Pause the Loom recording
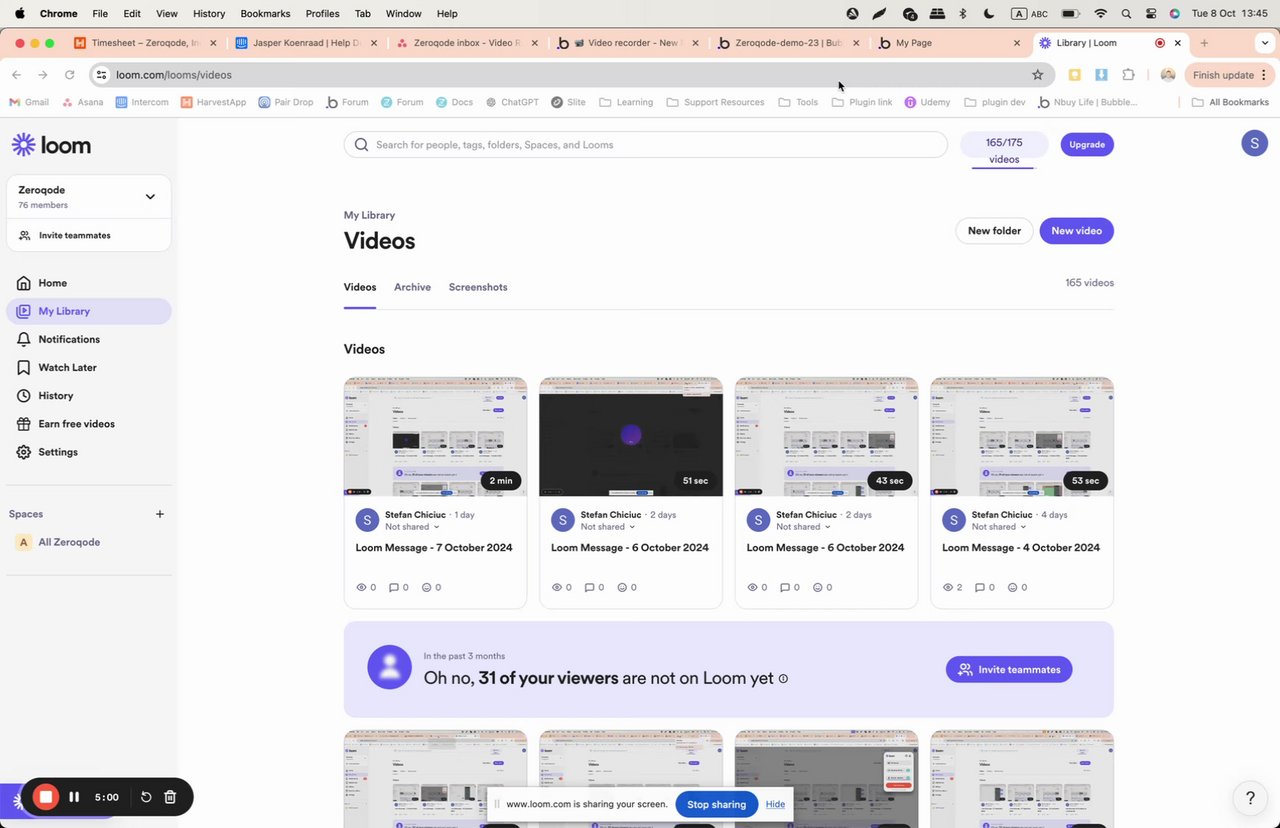The image size is (1280, 828). click(74, 797)
